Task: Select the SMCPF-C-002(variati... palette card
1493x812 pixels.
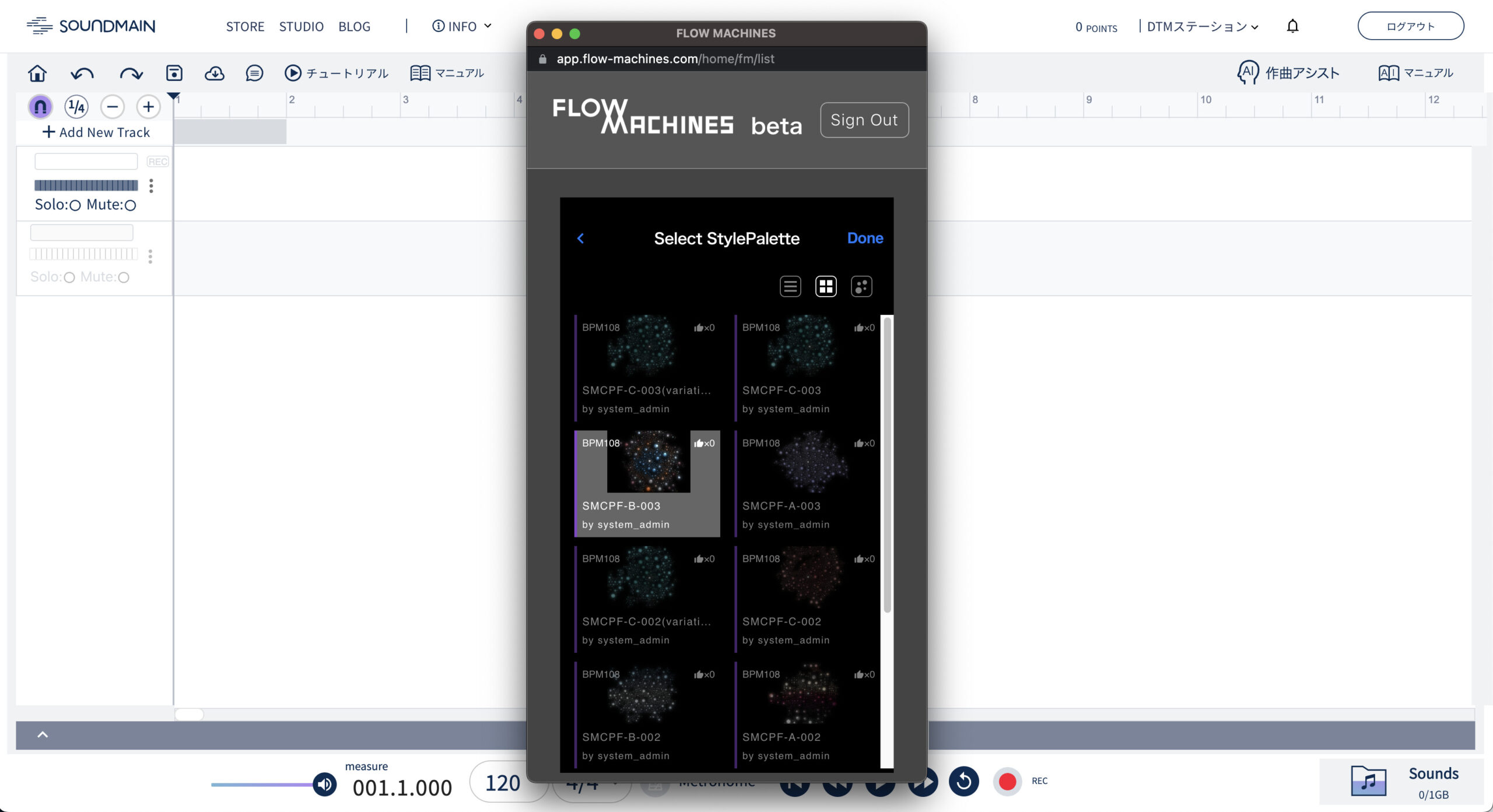Action: pos(647,599)
